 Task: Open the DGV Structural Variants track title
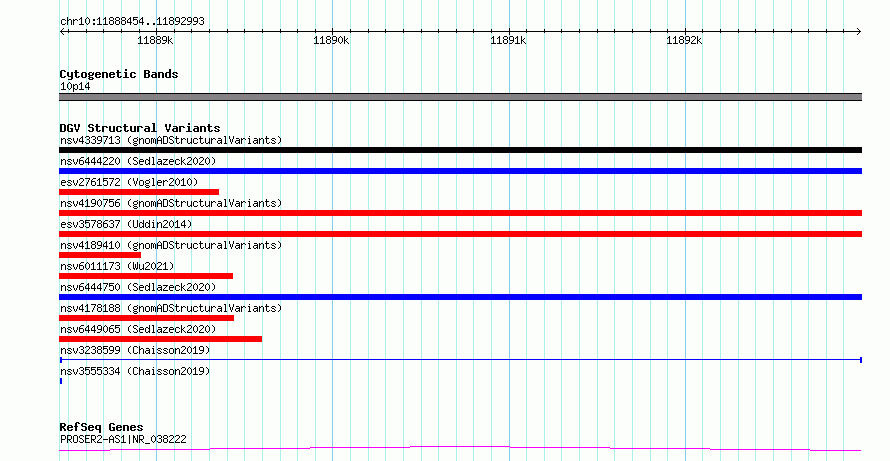point(140,128)
